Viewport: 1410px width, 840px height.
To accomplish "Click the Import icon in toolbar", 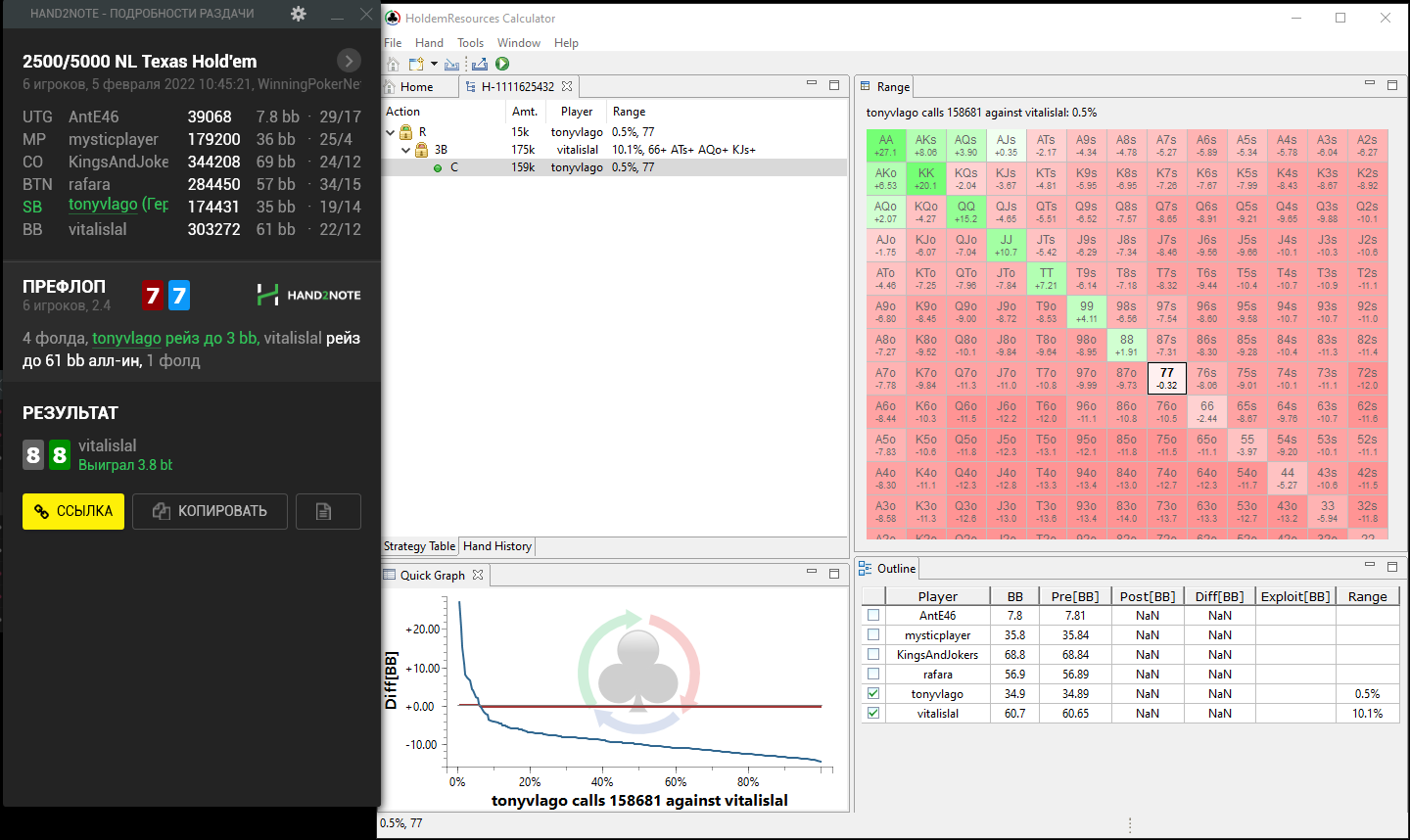I will point(451,65).
